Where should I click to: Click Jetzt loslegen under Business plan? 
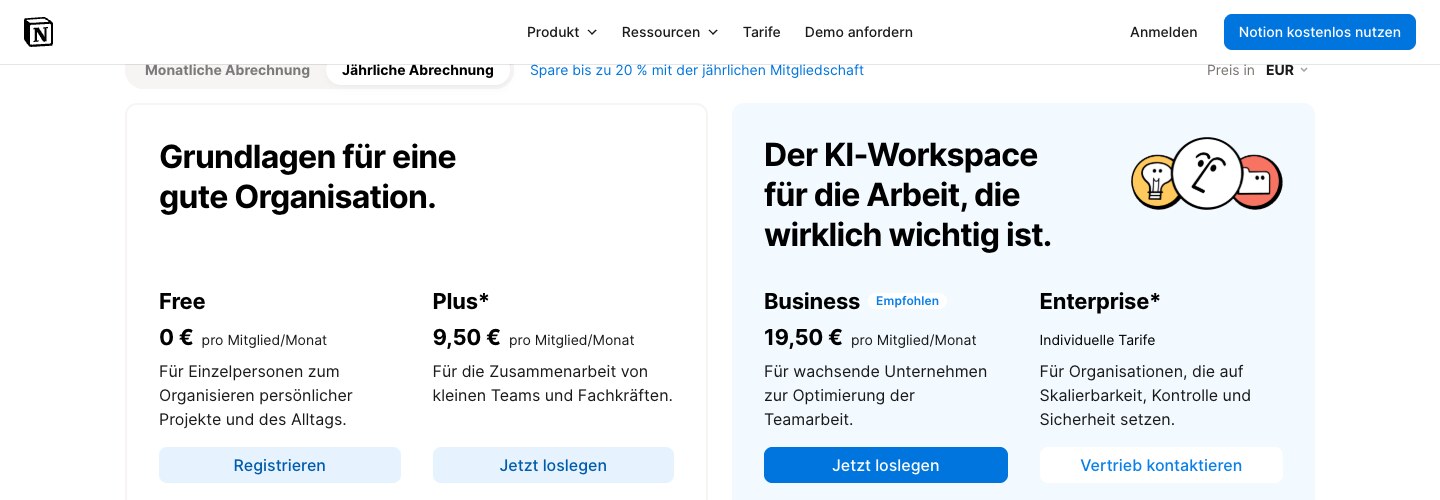pos(886,465)
